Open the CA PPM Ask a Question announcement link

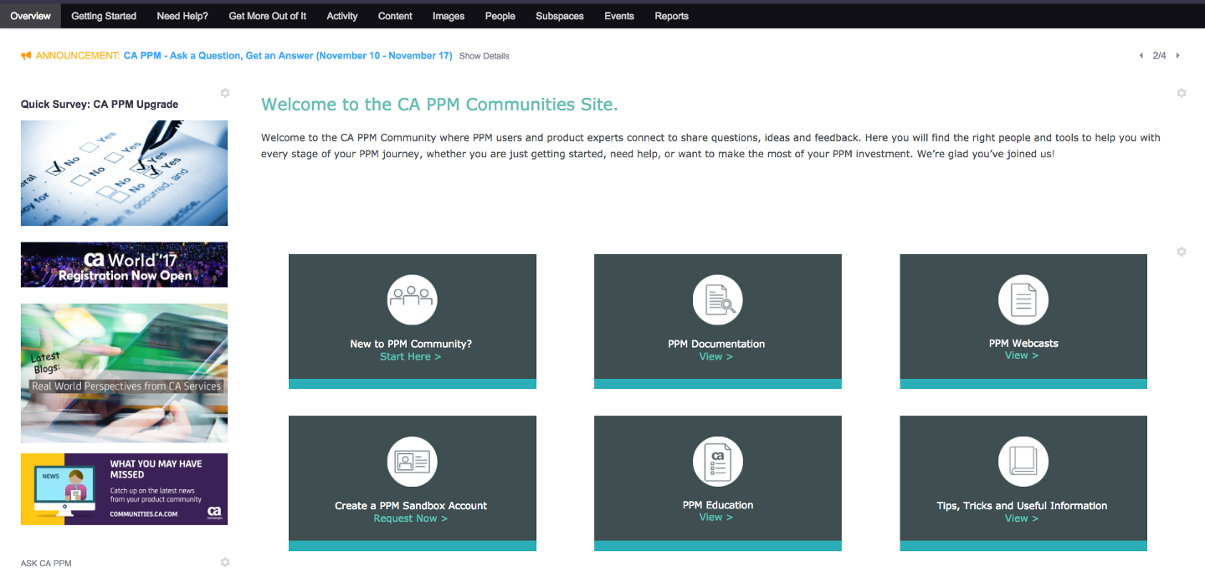(288, 56)
